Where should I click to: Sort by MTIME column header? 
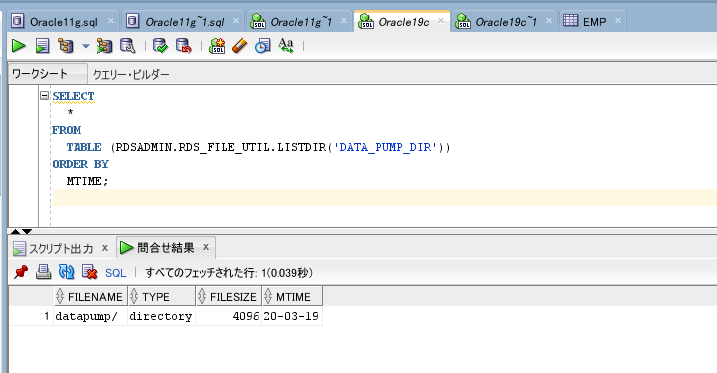(x=292, y=297)
